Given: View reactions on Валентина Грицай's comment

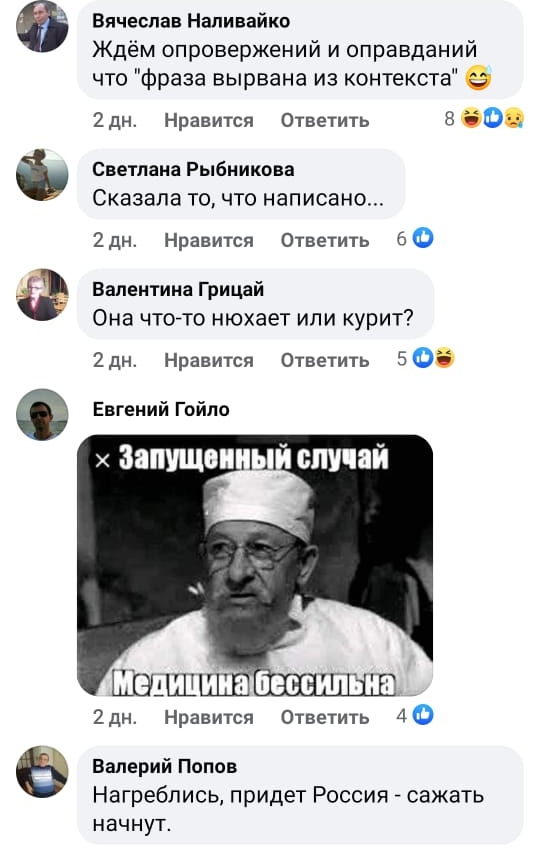Looking at the screenshot, I should [426, 358].
